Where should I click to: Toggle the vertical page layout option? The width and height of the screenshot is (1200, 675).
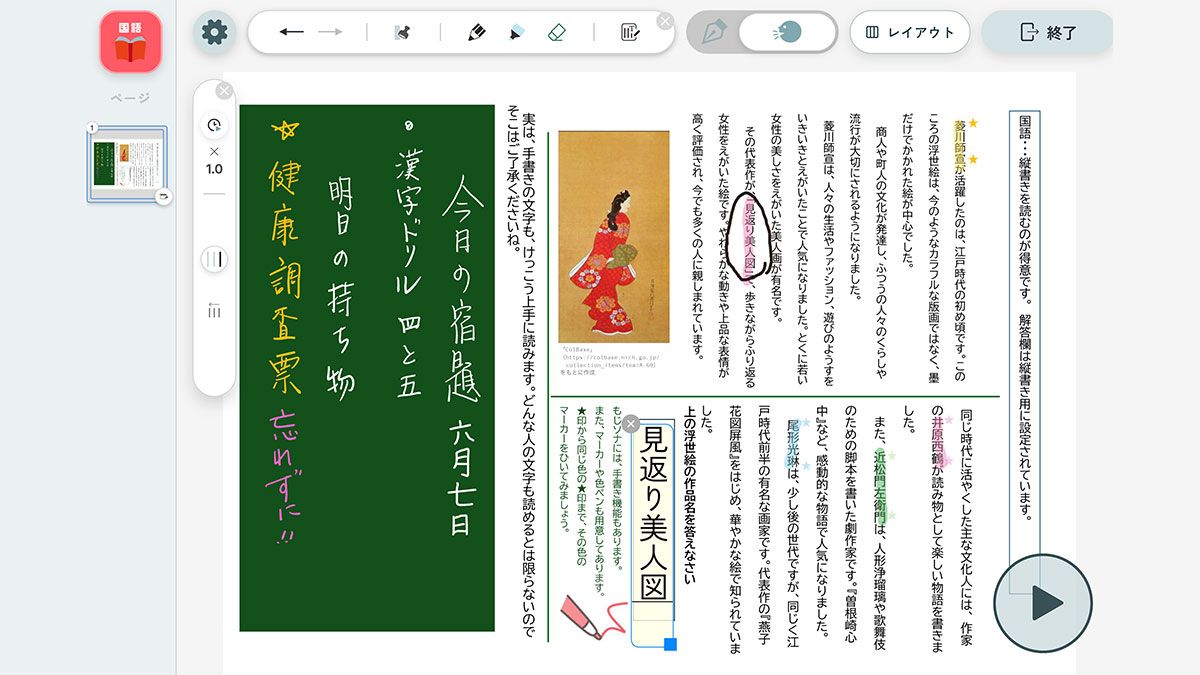point(213,258)
